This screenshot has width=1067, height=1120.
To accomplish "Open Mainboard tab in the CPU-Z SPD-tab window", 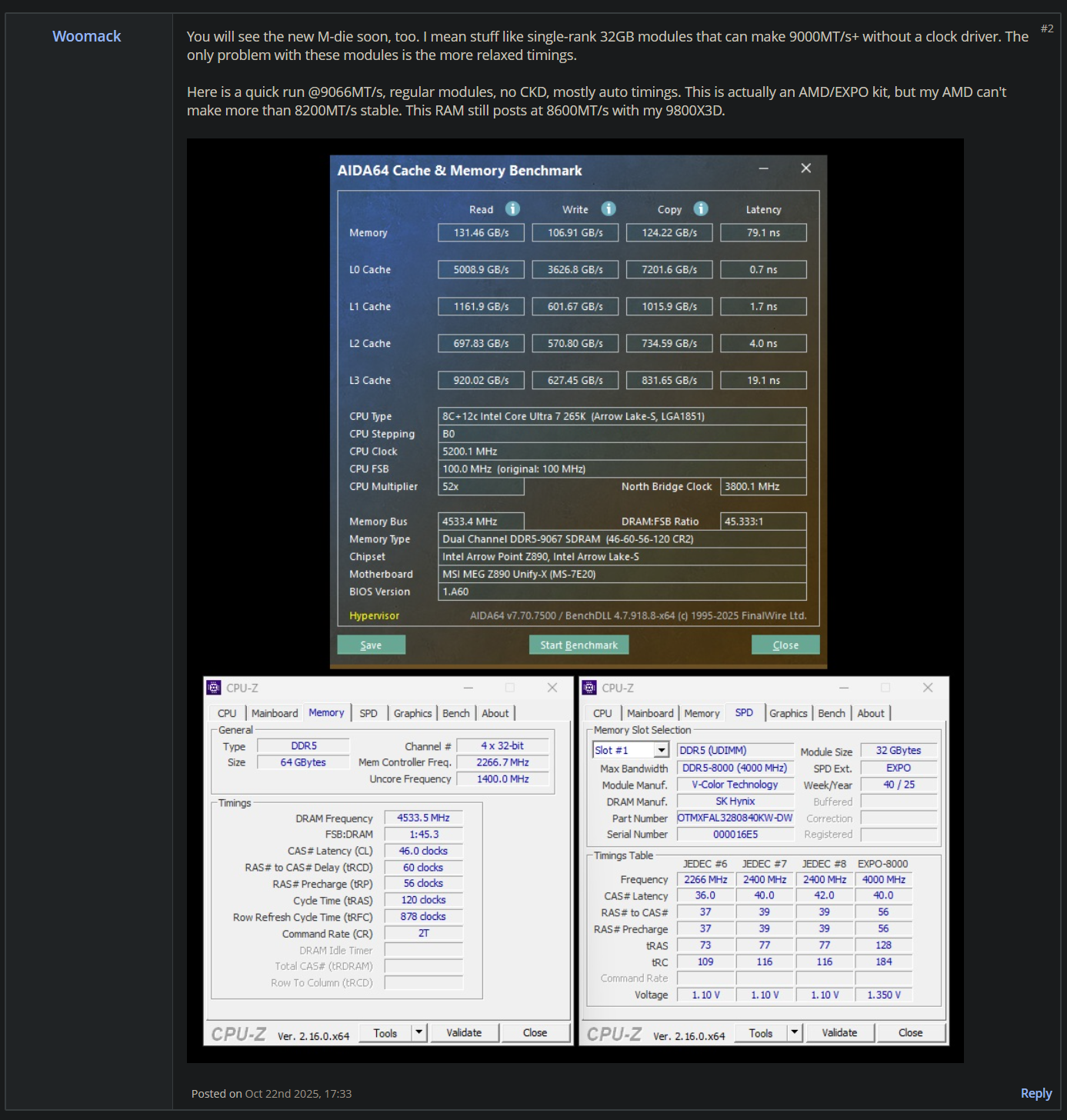I will point(650,713).
